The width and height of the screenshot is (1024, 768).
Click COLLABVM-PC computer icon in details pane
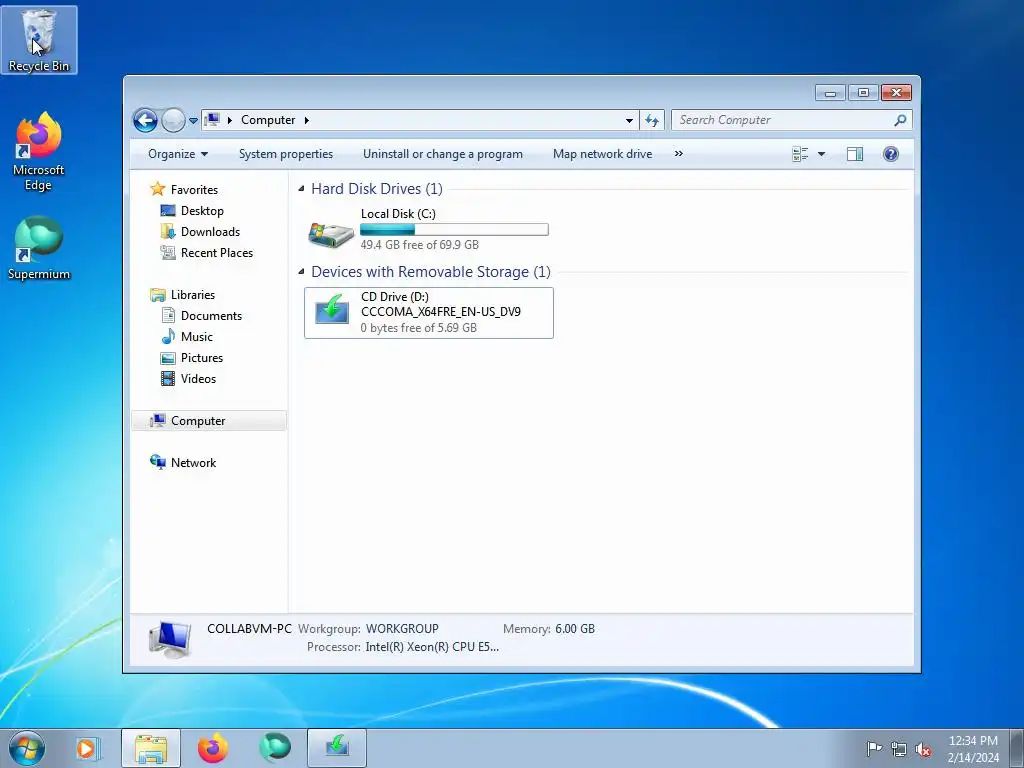click(x=170, y=638)
